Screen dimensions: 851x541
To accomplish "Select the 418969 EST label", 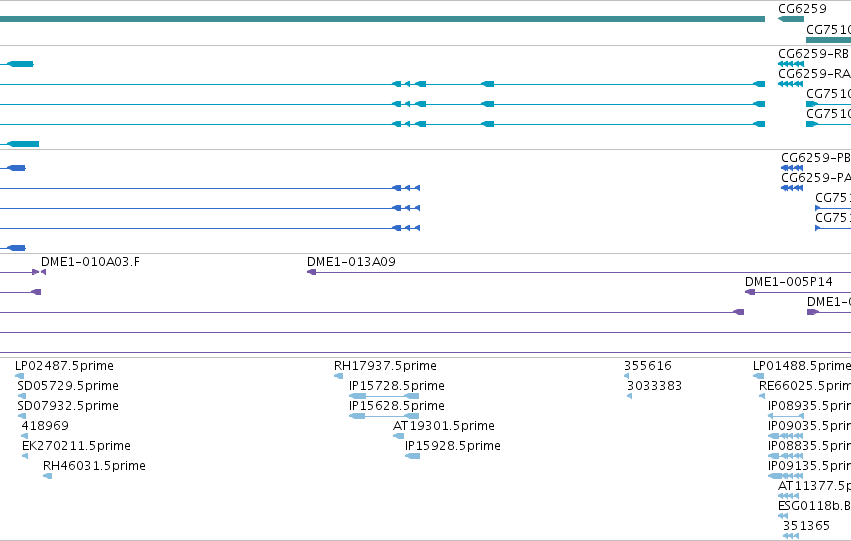I will (45, 426).
